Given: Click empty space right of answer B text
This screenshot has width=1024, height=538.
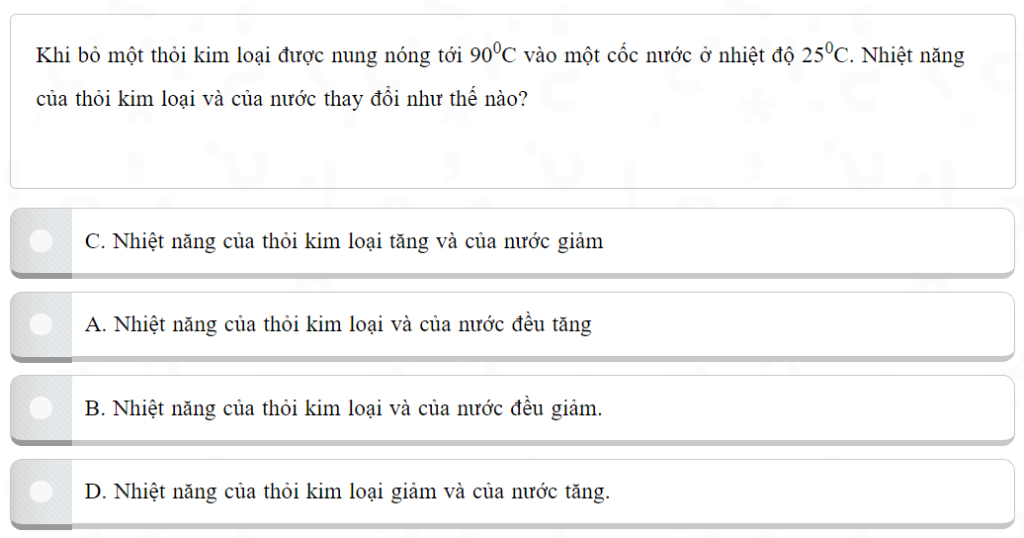Looking at the screenshot, I should tap(800, 408).
